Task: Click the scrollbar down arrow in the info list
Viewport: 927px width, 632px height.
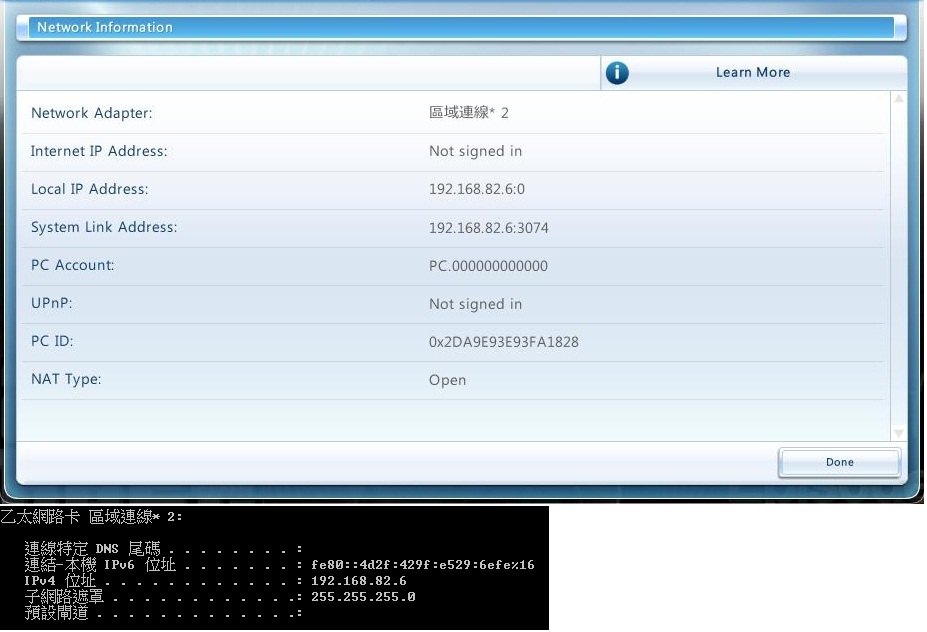Action: click(899, 433)
